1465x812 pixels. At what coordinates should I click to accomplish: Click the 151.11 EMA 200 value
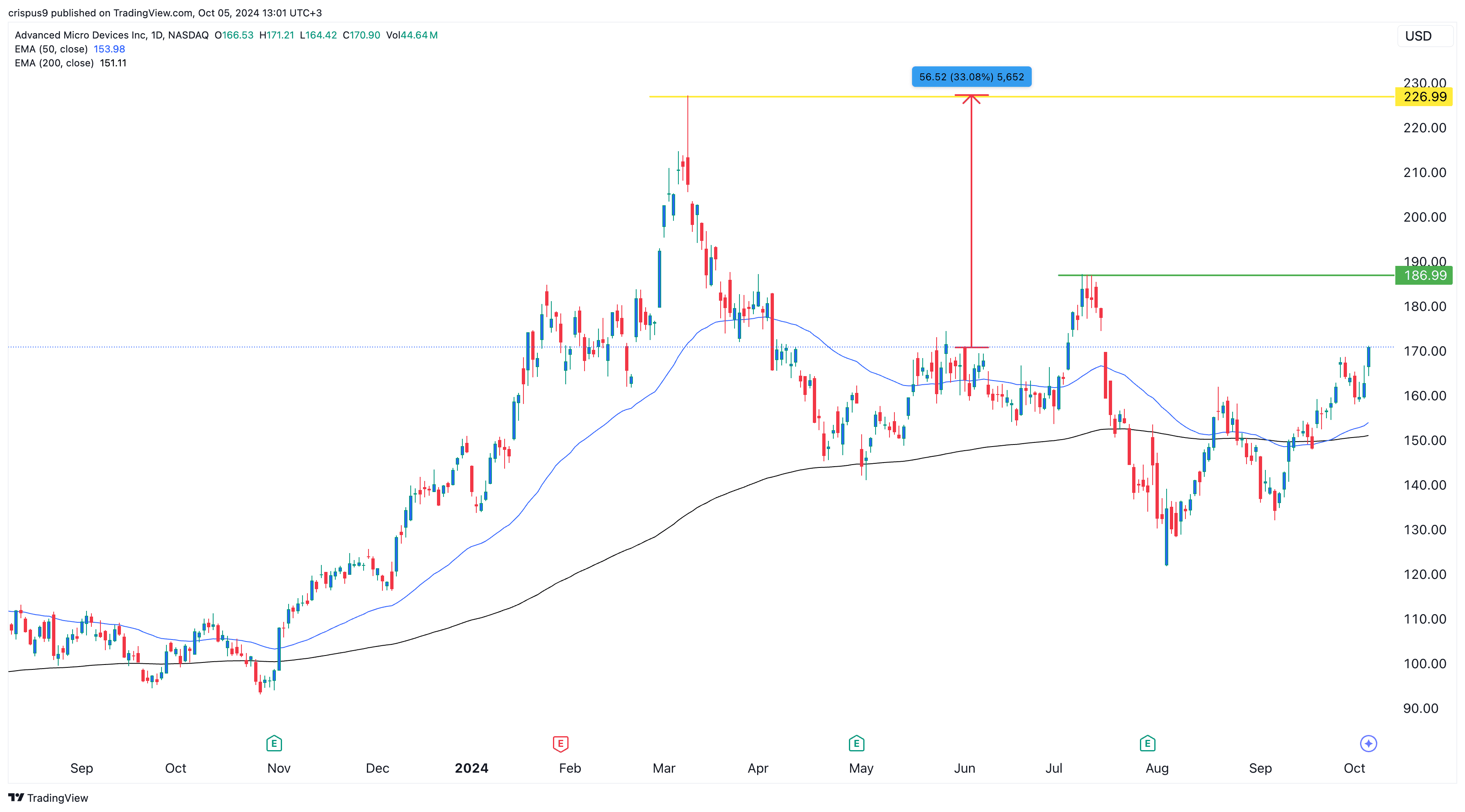pyautogui.click(x=113, y=63)
